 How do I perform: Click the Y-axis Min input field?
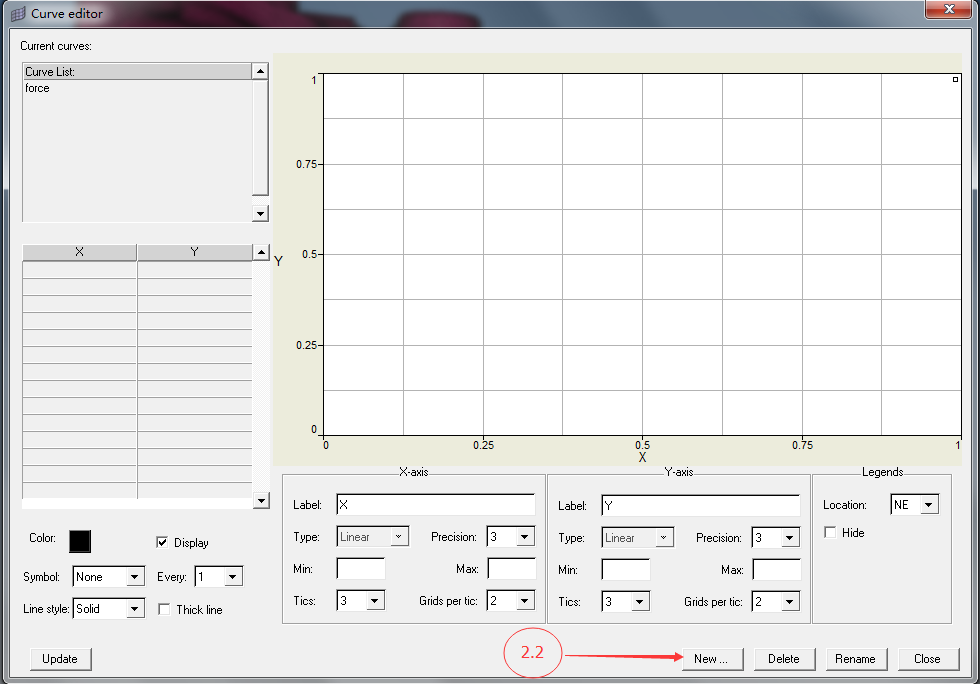click(x=625, y=569)
